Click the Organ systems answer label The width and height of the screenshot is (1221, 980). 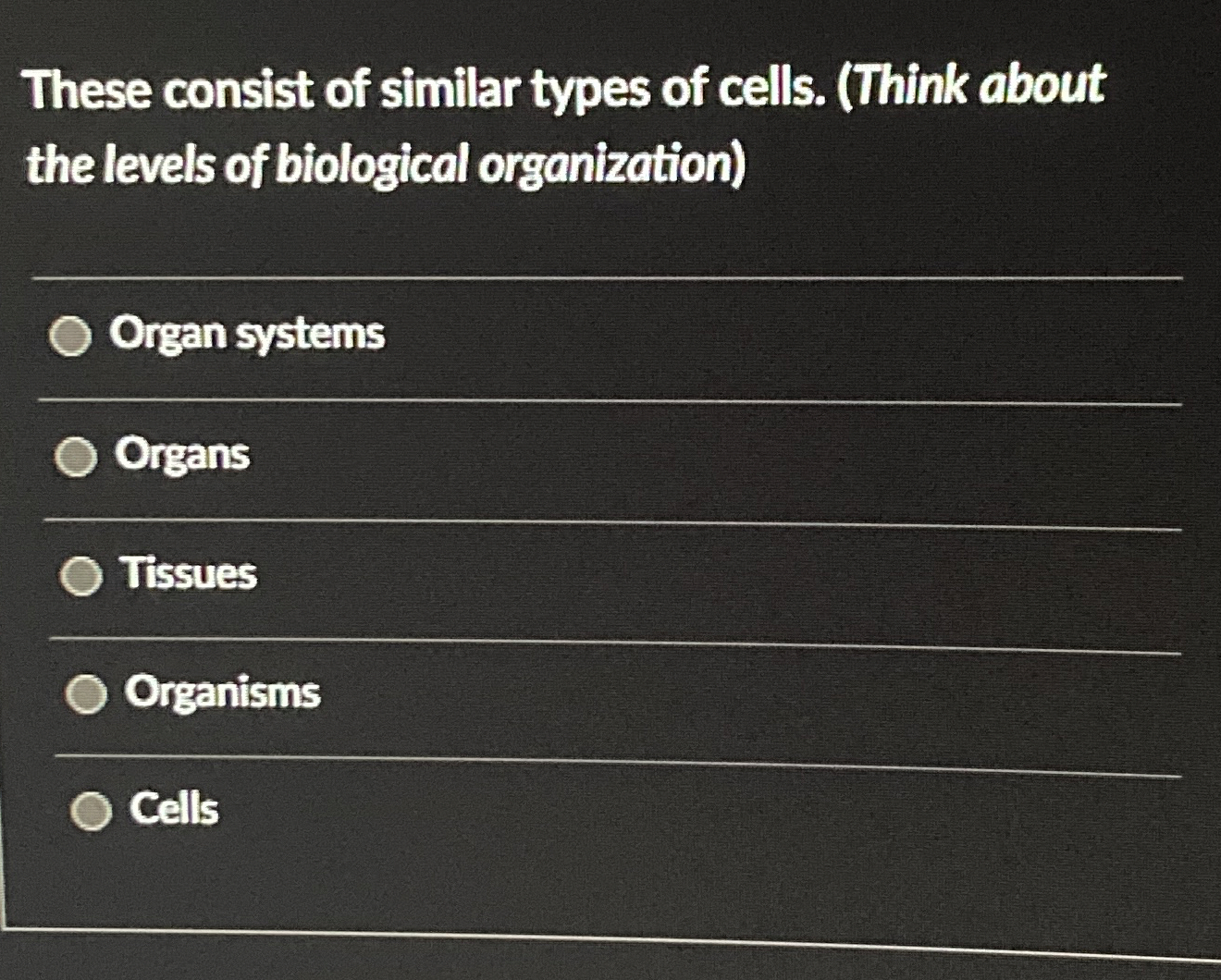click(245, 335)
